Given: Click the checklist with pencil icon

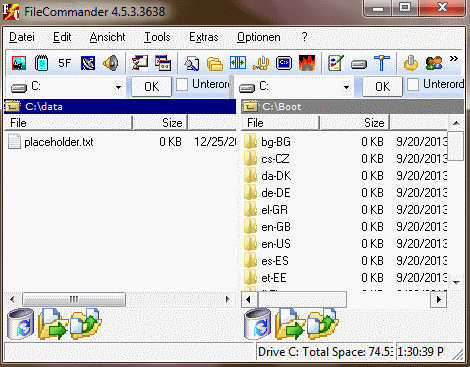Looking at the screenshot, I should [336, 63].
